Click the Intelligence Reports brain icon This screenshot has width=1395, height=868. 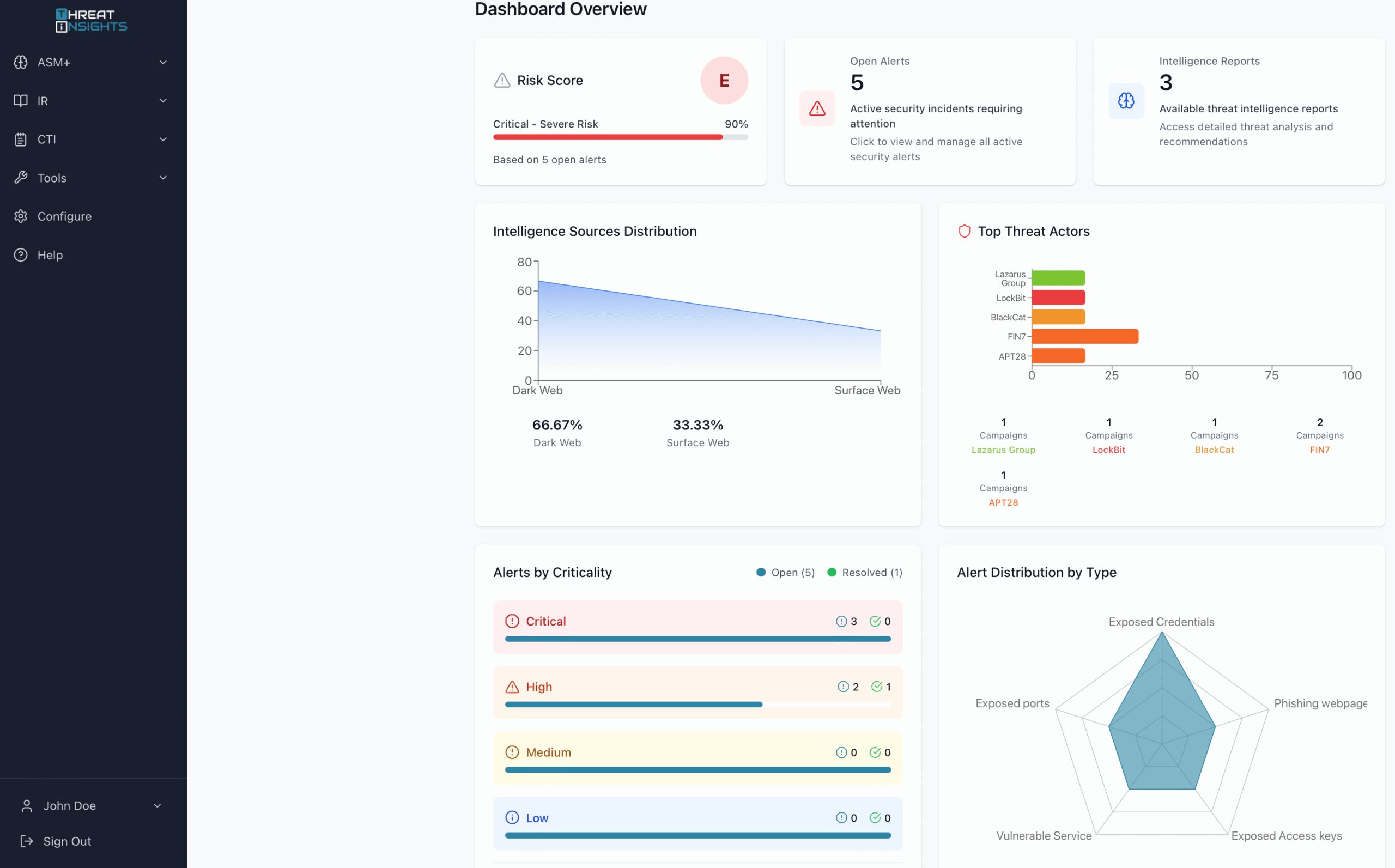(1126, 101)
